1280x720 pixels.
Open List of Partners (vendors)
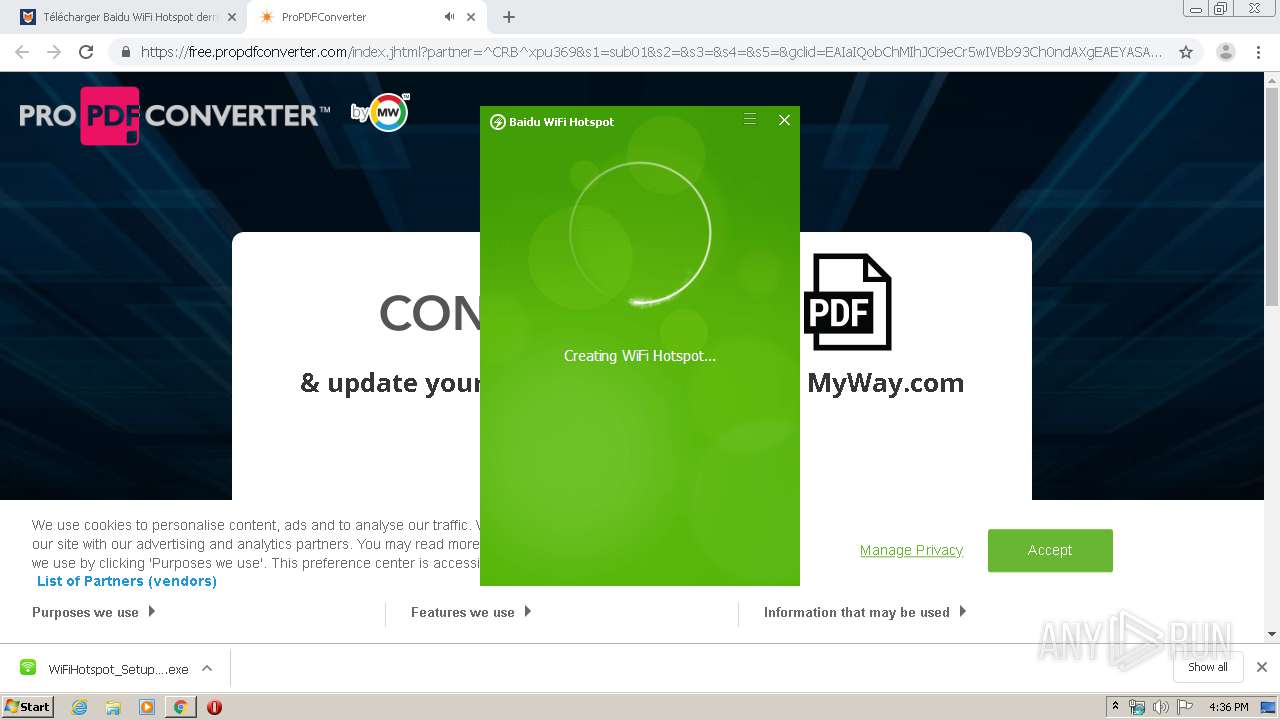point(127,581)
